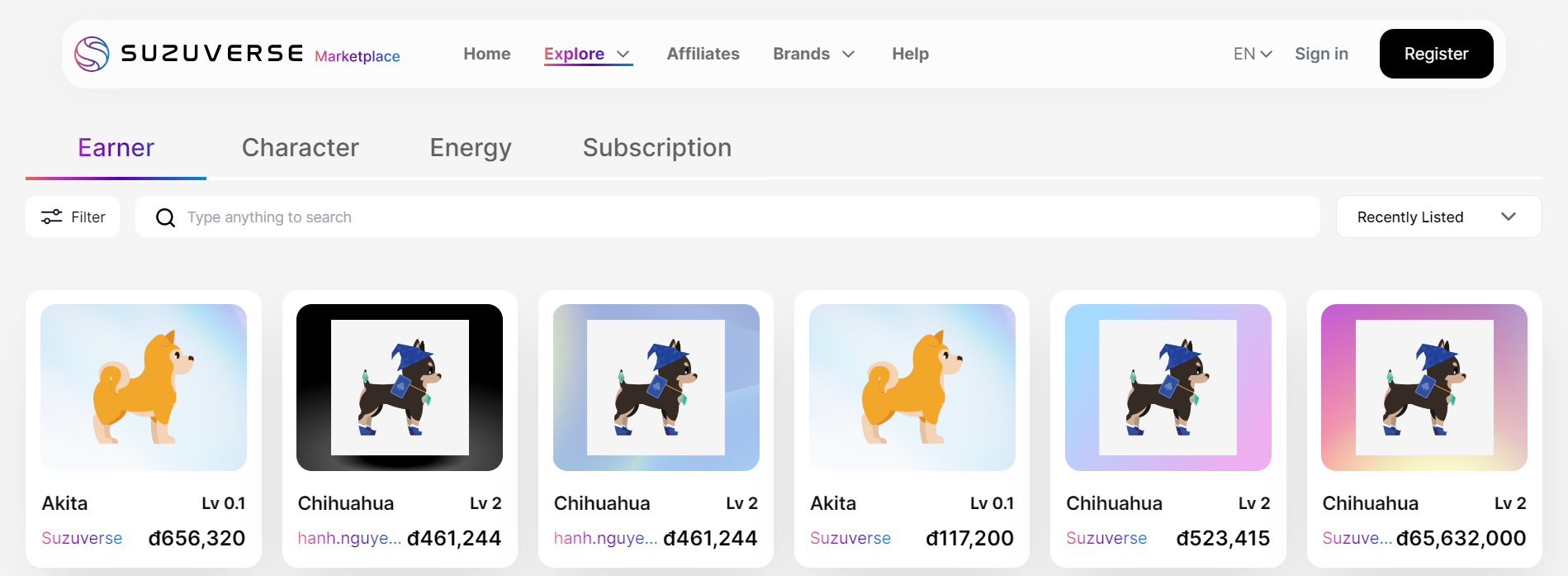The image size is (1568, 576).
Task: Open the first Akita card image
Action: pyautogui.click(x=144, y=387)
